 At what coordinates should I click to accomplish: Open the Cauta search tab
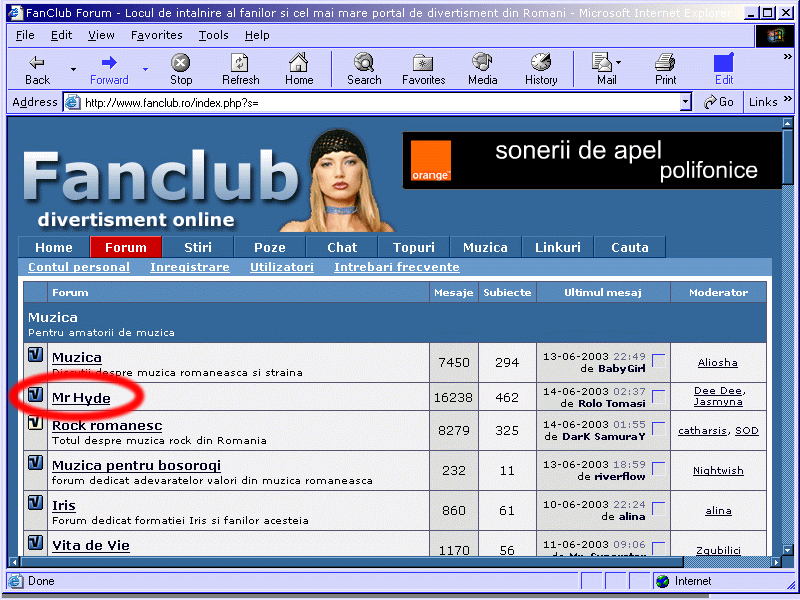point(630,247)
